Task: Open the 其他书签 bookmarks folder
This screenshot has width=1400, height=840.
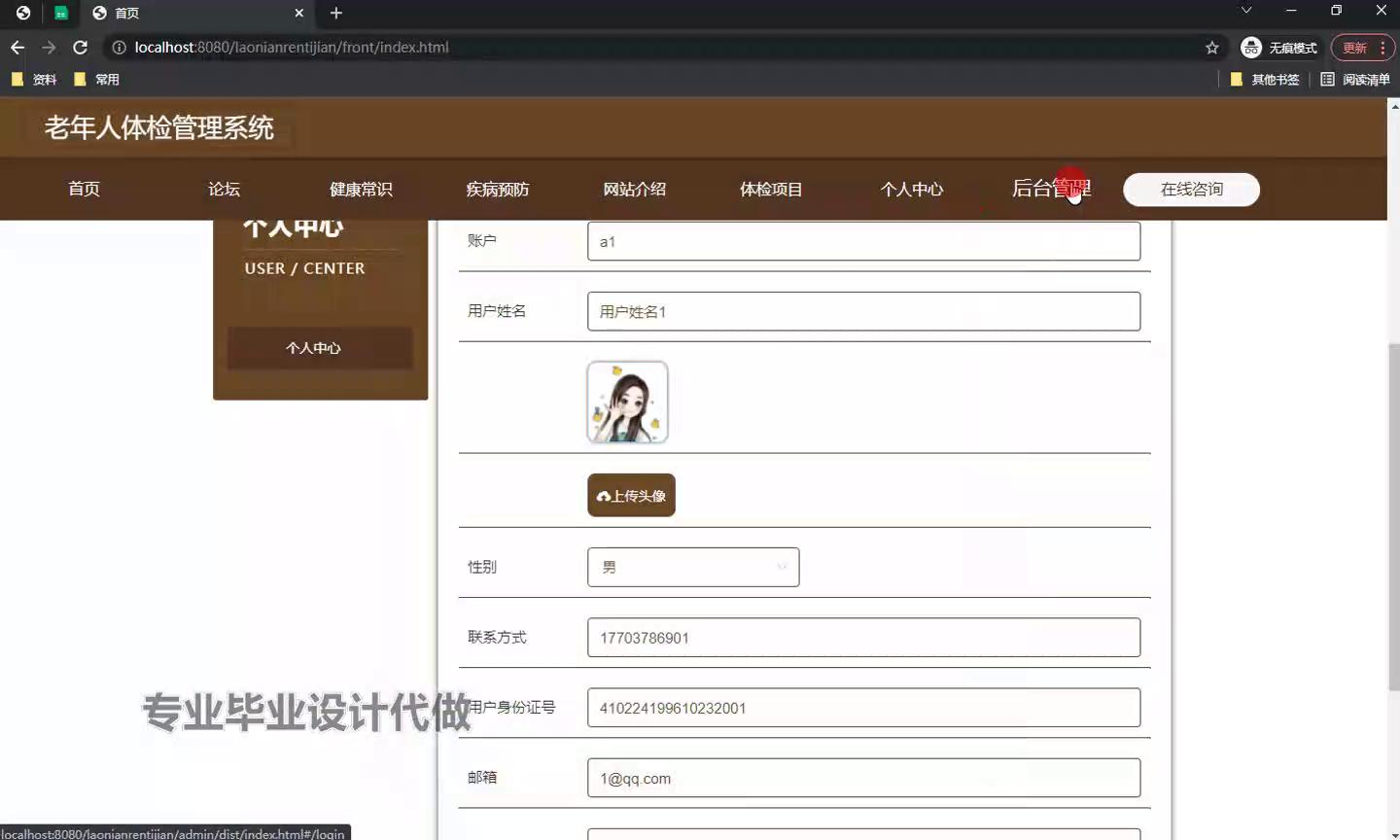Action: pyautogui.click(x=1265, y=80)
